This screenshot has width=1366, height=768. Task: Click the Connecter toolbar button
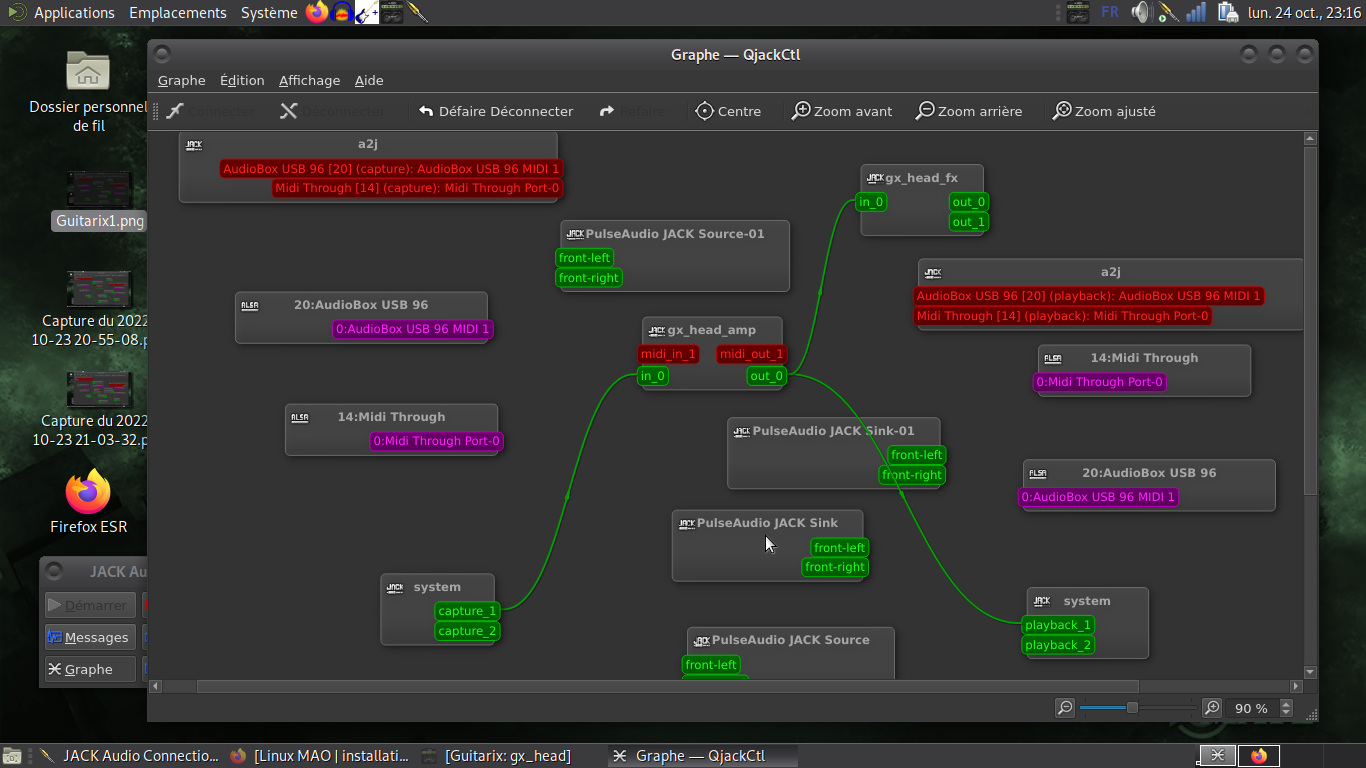coord(210,111)
